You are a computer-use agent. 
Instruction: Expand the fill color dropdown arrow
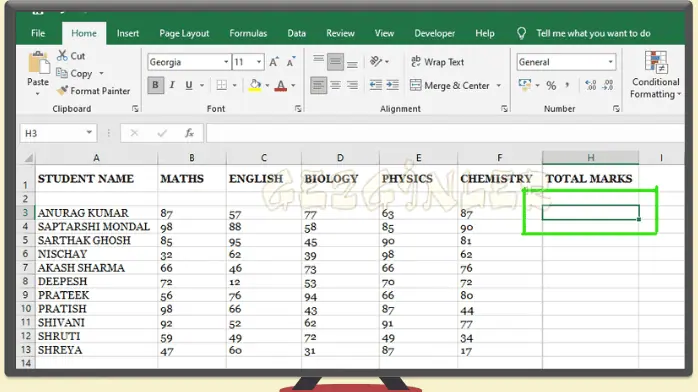click(x=267, y=85)
